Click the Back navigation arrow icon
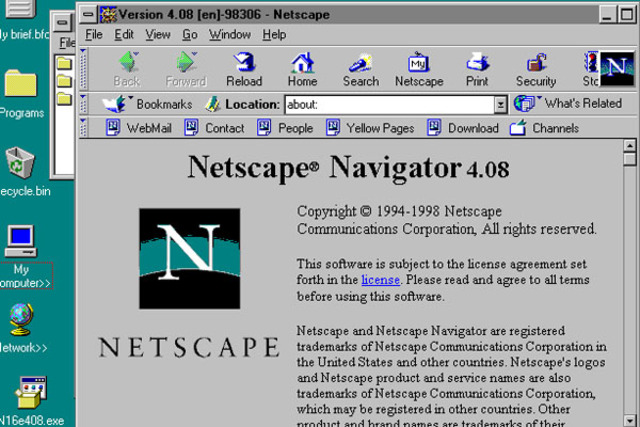Viewport: 640px width, 427px height. point(128,63)
